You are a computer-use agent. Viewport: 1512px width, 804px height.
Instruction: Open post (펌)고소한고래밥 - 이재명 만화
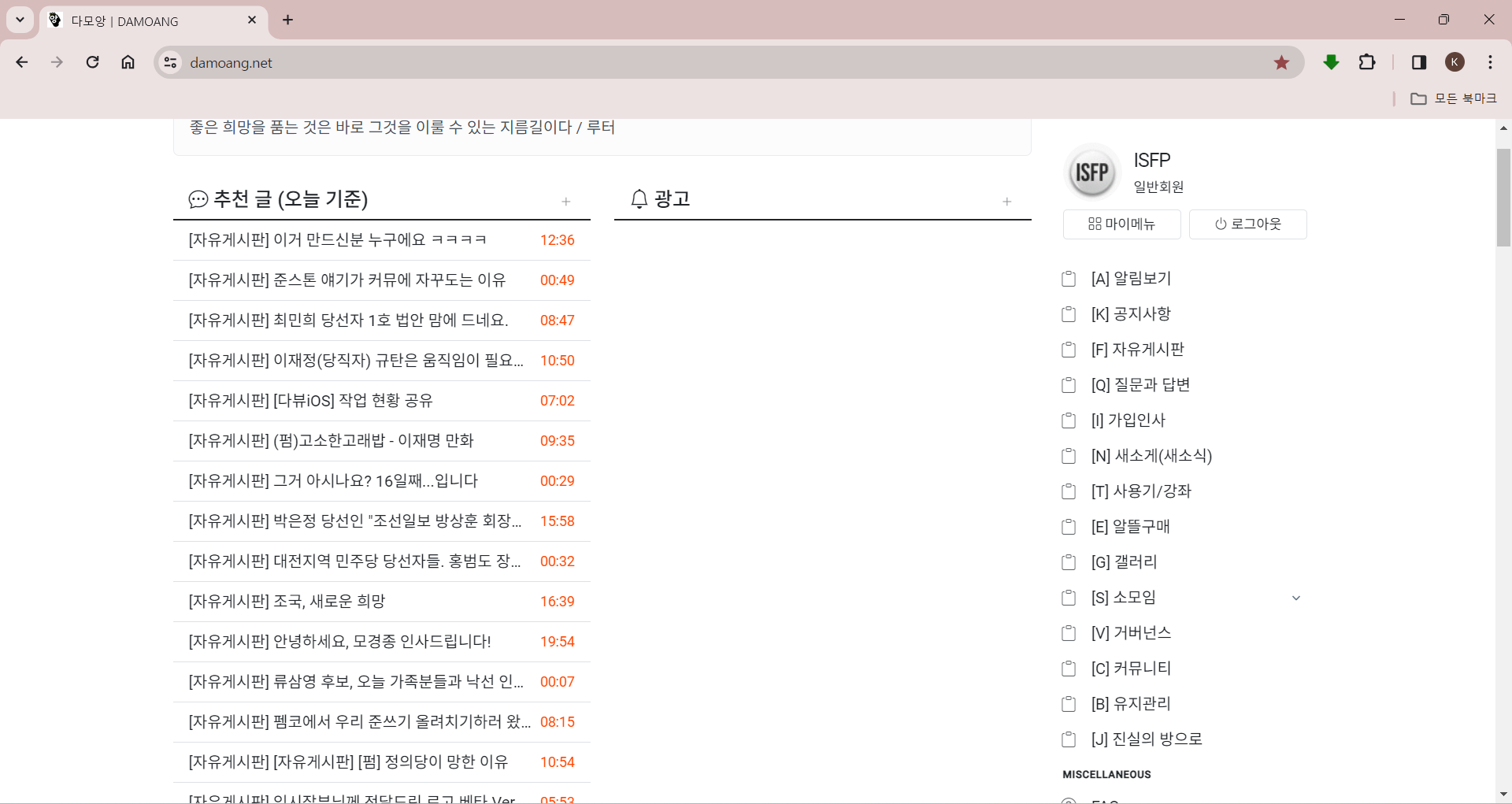(331, 441)
